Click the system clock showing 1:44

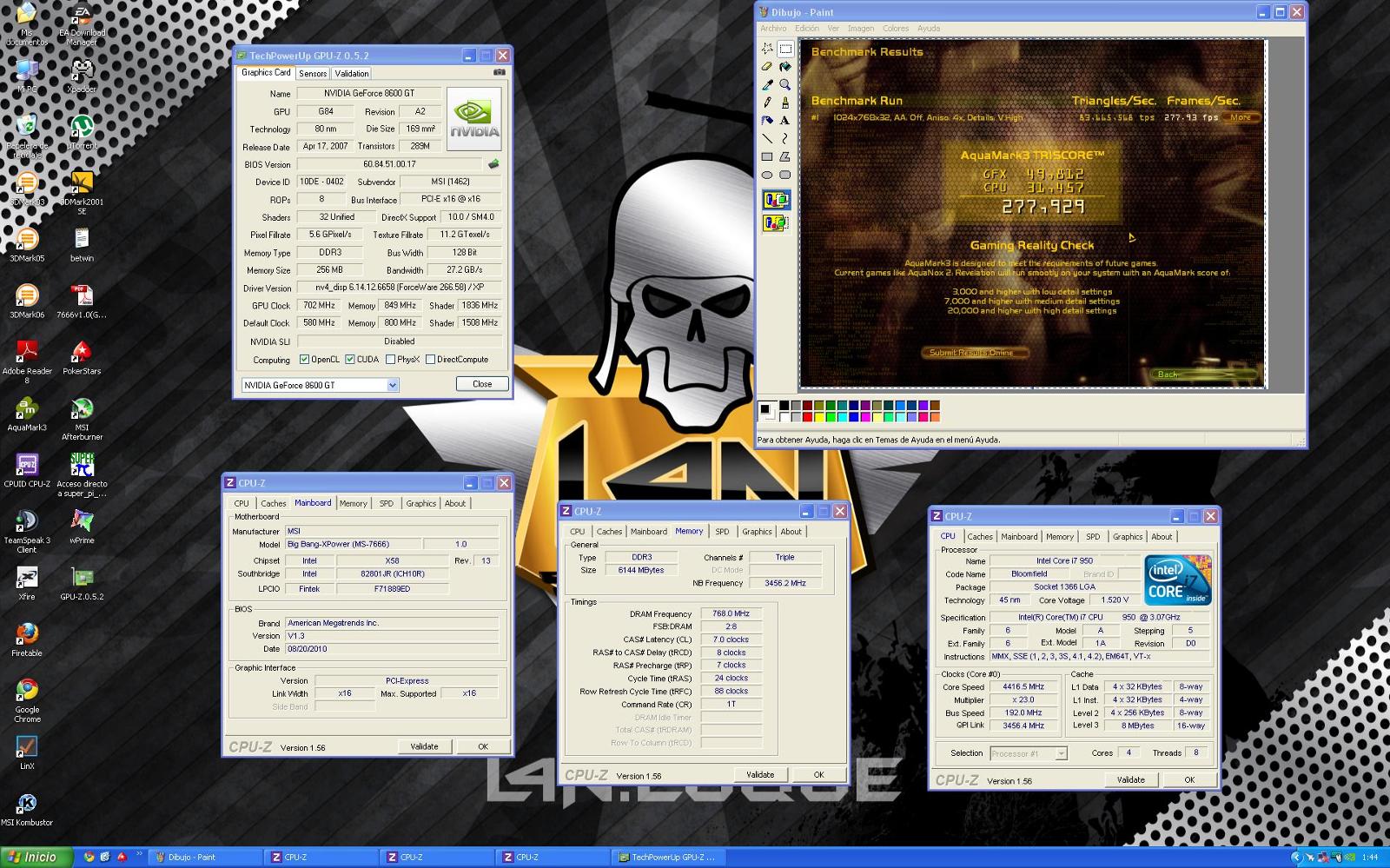1370,858
